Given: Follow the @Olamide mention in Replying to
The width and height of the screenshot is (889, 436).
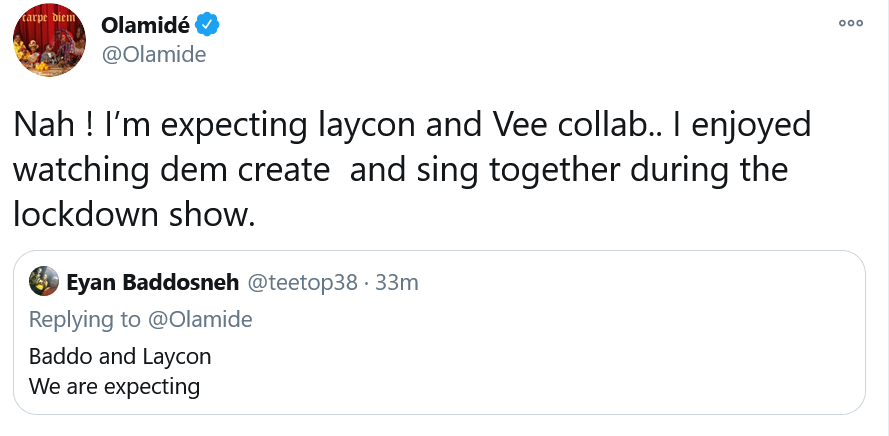Looking at the screenshot, I should [200, 319].
